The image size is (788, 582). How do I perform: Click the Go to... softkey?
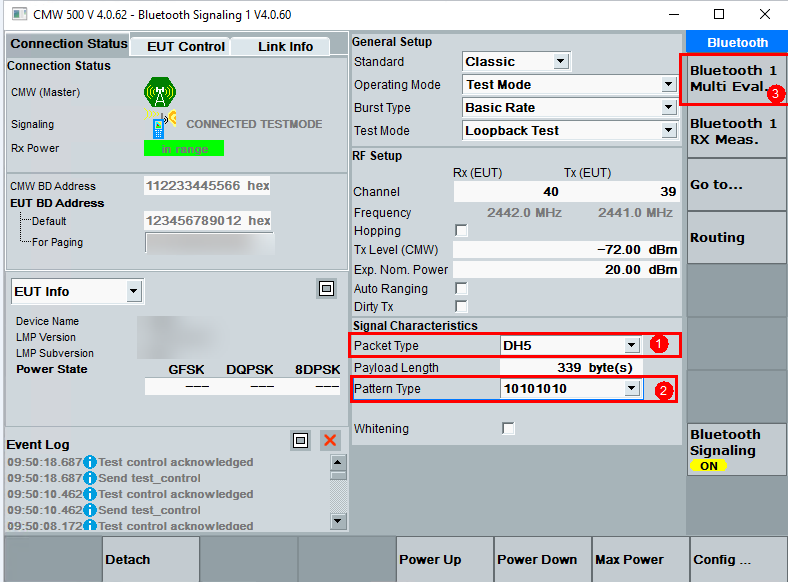pyautogui.click(x=736, y=184)
